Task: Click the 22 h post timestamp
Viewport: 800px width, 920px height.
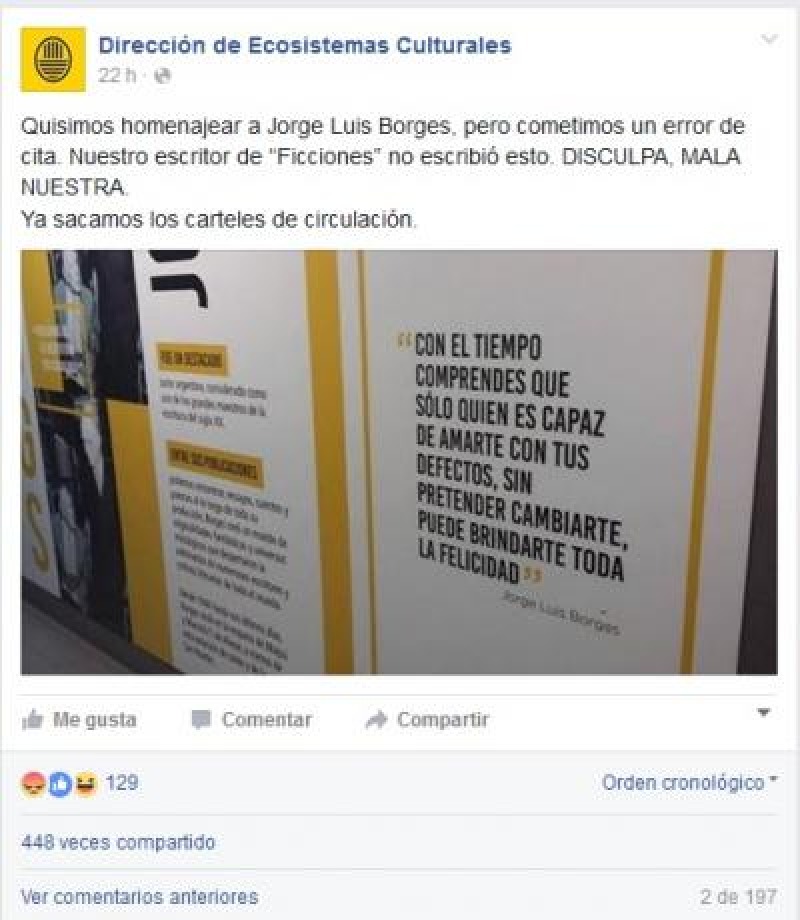Action: [x=117, y=76]
